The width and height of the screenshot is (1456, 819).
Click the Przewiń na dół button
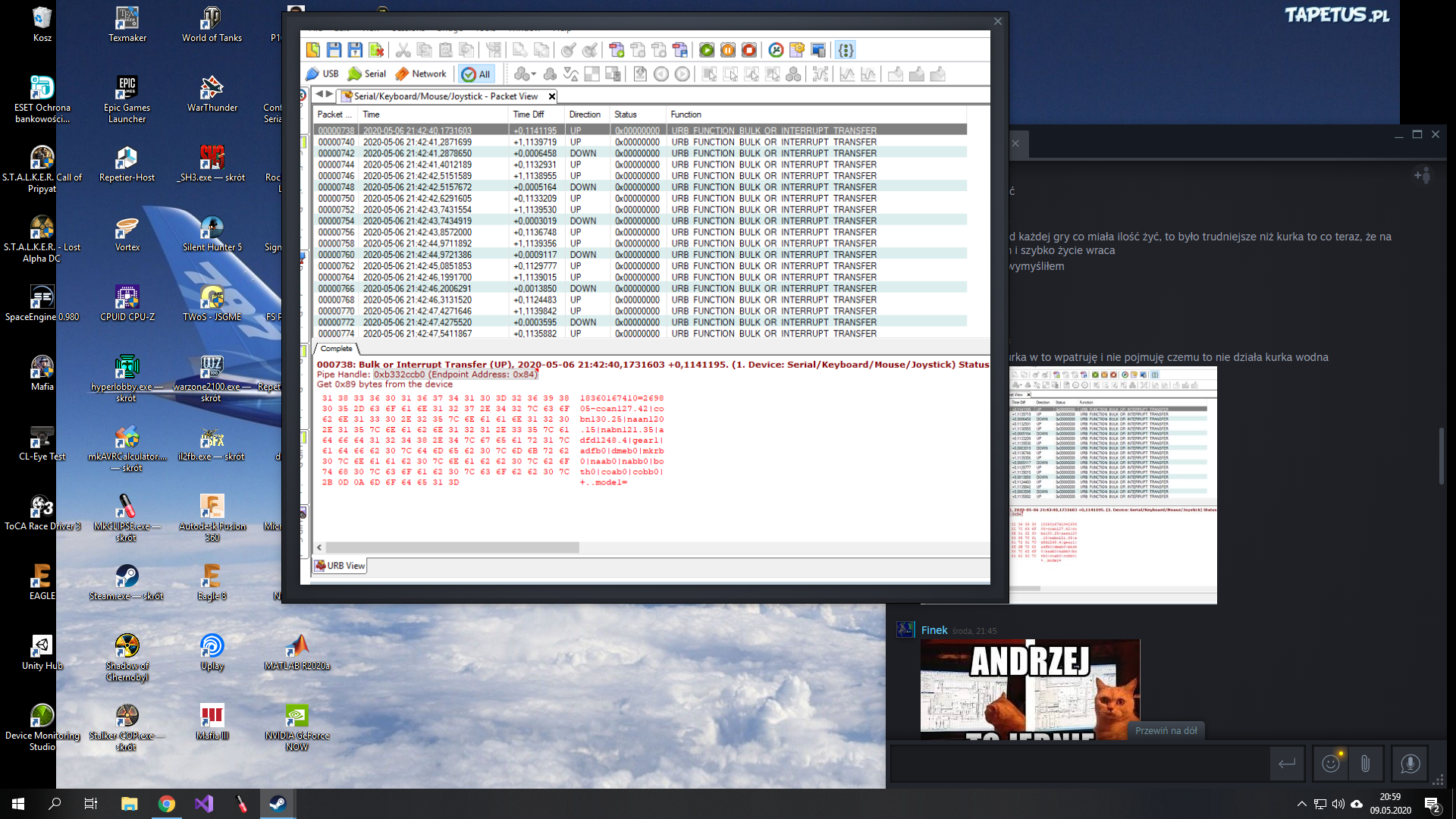[x=1166, y=730]
